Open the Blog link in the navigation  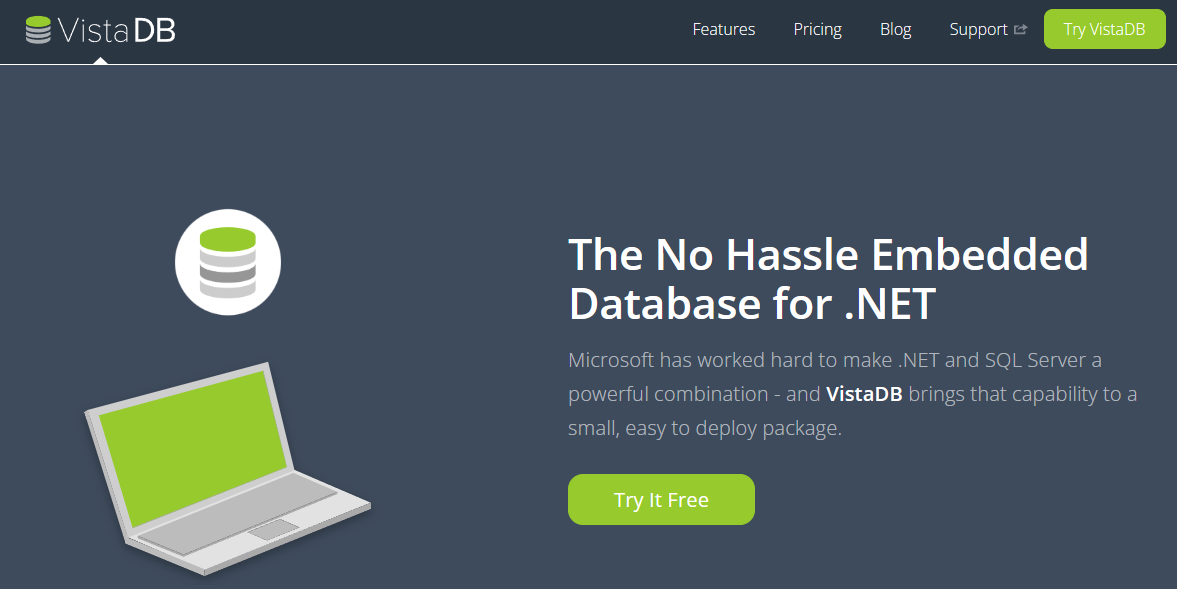[x=896, y=29]
